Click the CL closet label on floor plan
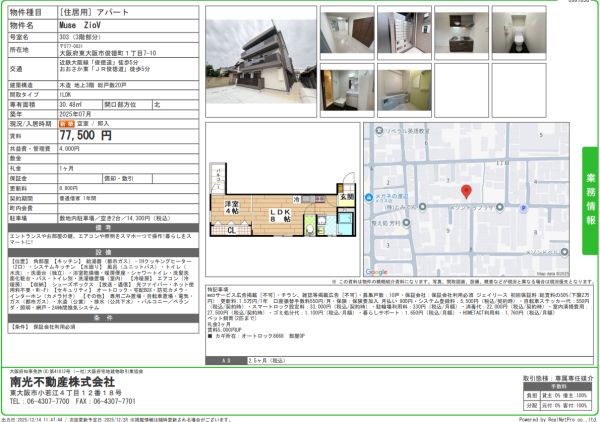Viewport: 600px width, 422px height. (x=232, y=231)
